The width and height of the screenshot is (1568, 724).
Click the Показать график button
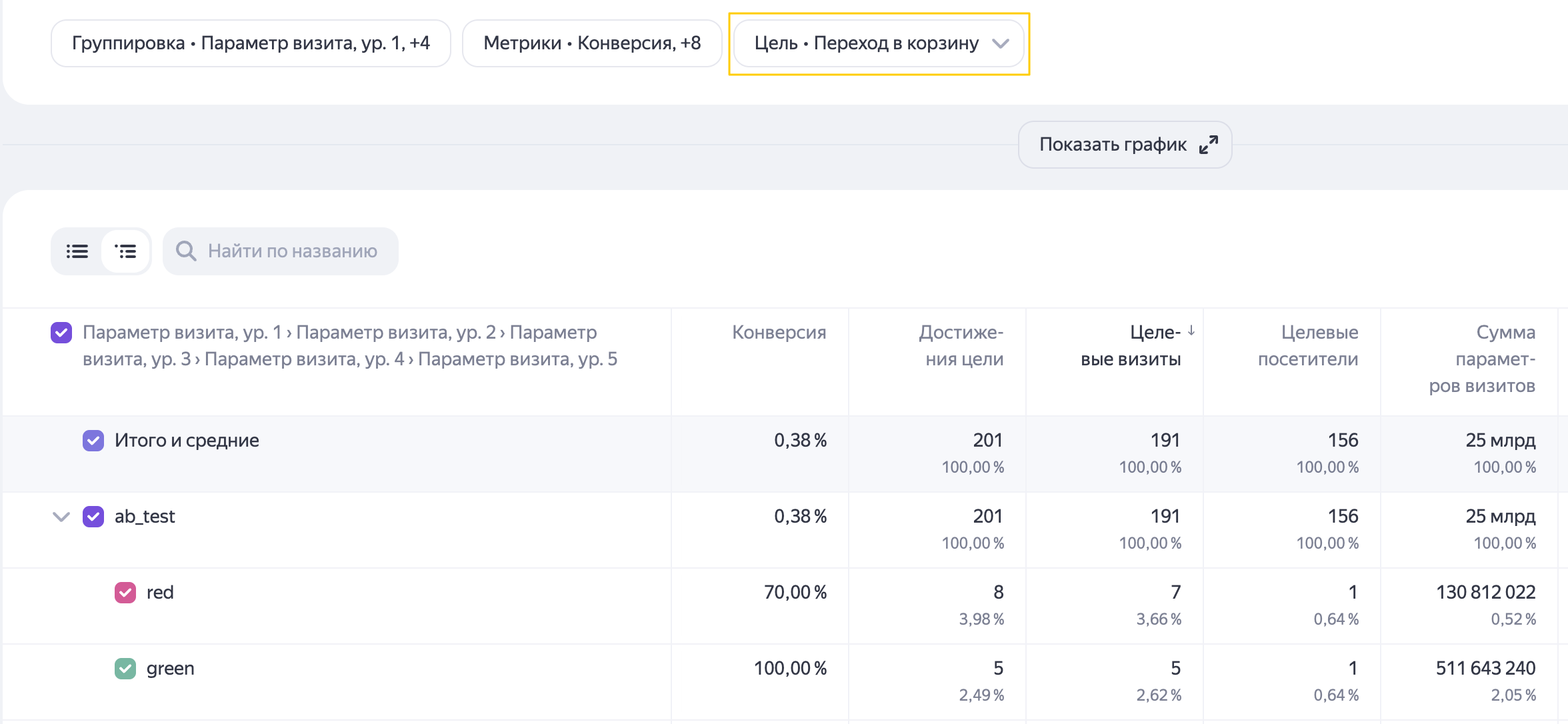click(x=1125, y=145)
